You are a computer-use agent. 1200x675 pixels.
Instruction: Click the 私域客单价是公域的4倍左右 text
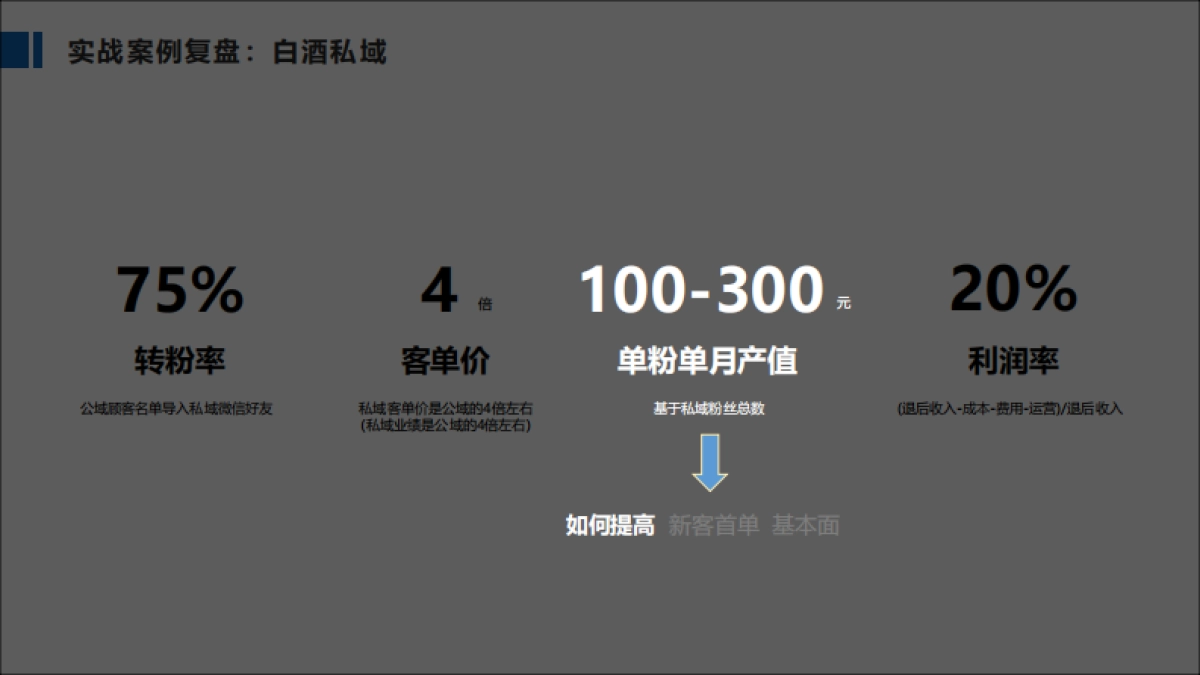click(446, 408)
